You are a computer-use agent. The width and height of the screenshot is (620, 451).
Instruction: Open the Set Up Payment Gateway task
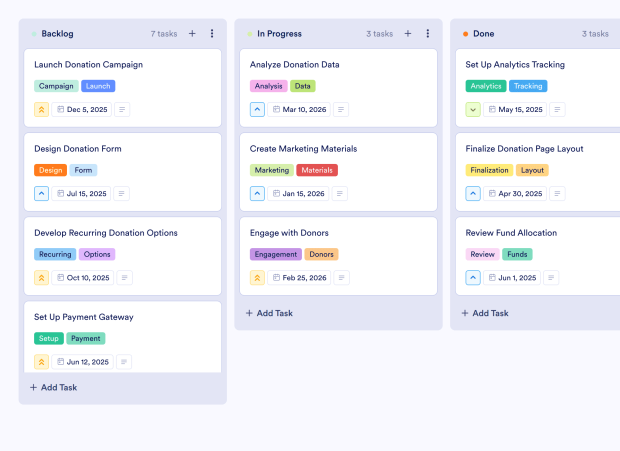[84, 317]
